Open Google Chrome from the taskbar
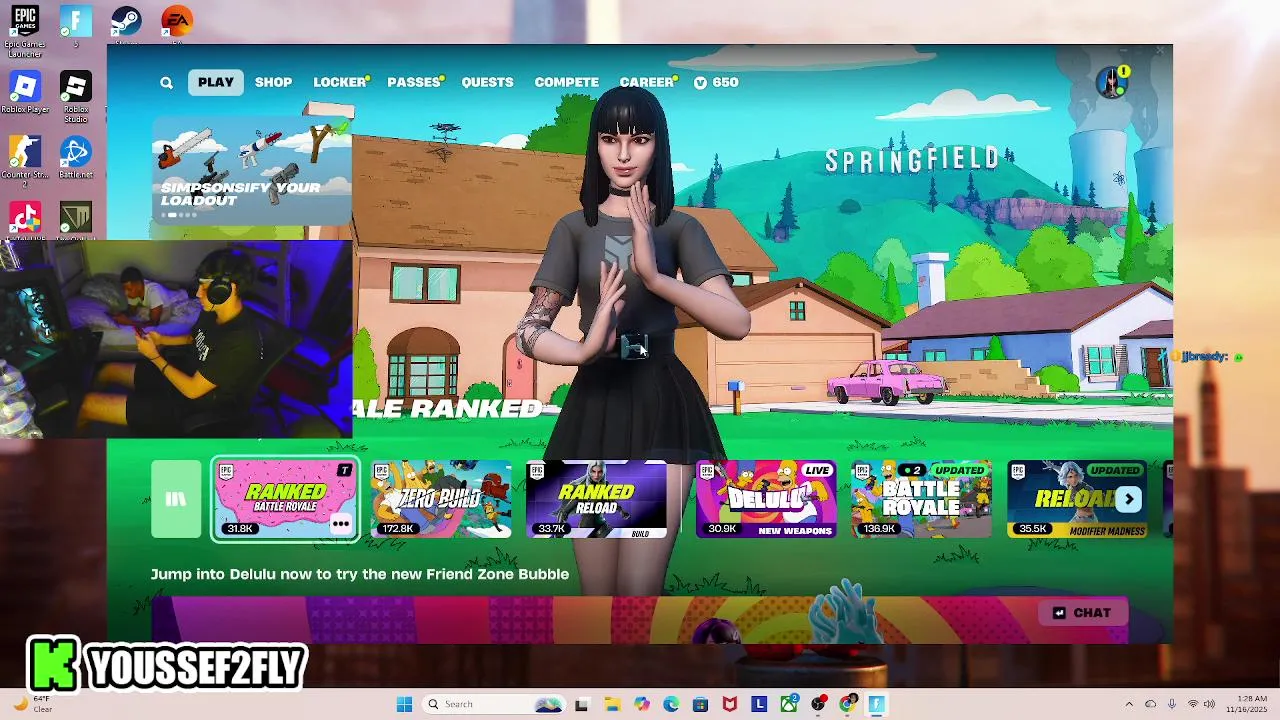1280x720 pixels. click(x=848, y=704)
